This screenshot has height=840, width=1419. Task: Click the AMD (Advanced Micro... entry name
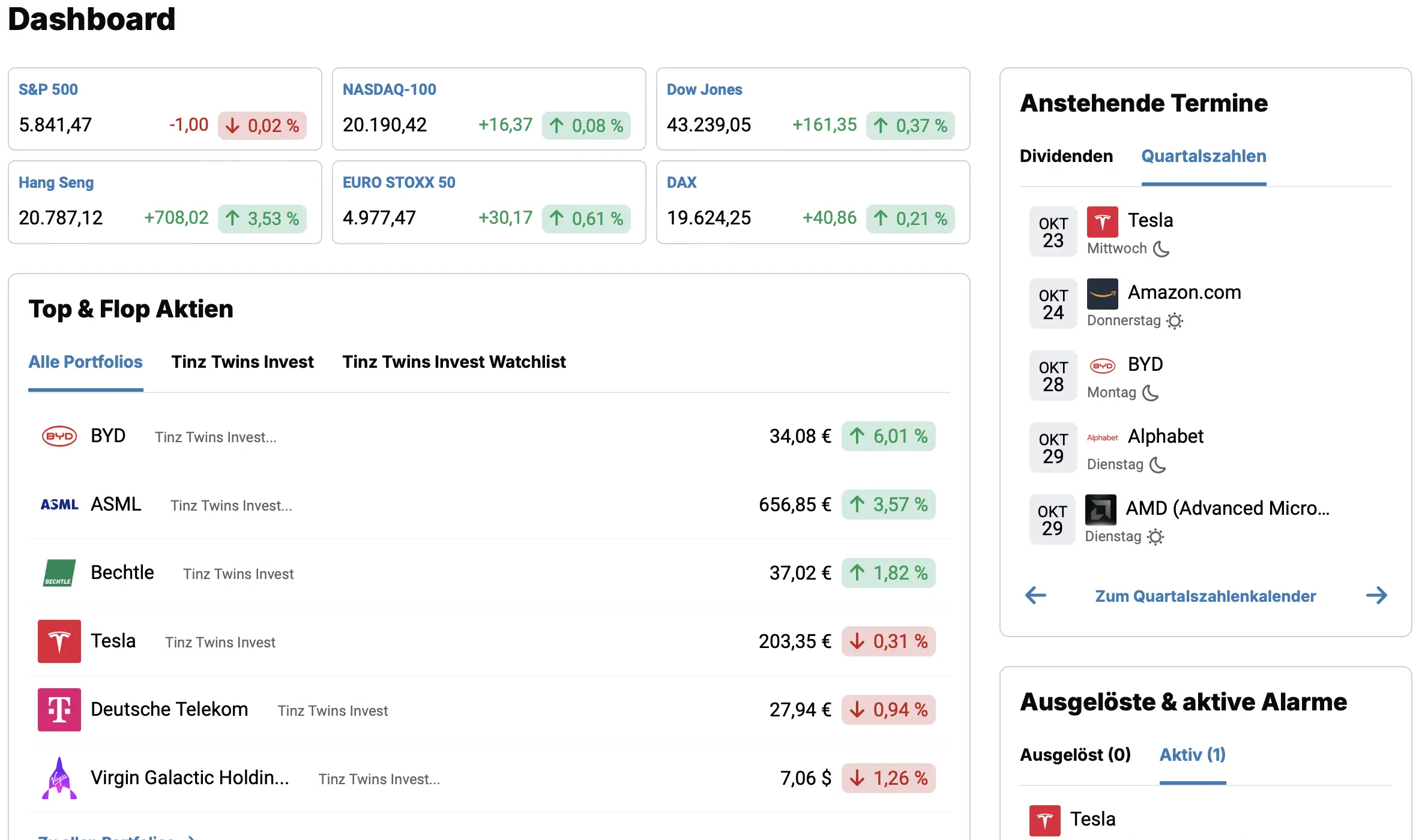click(x=1228, y=508)
